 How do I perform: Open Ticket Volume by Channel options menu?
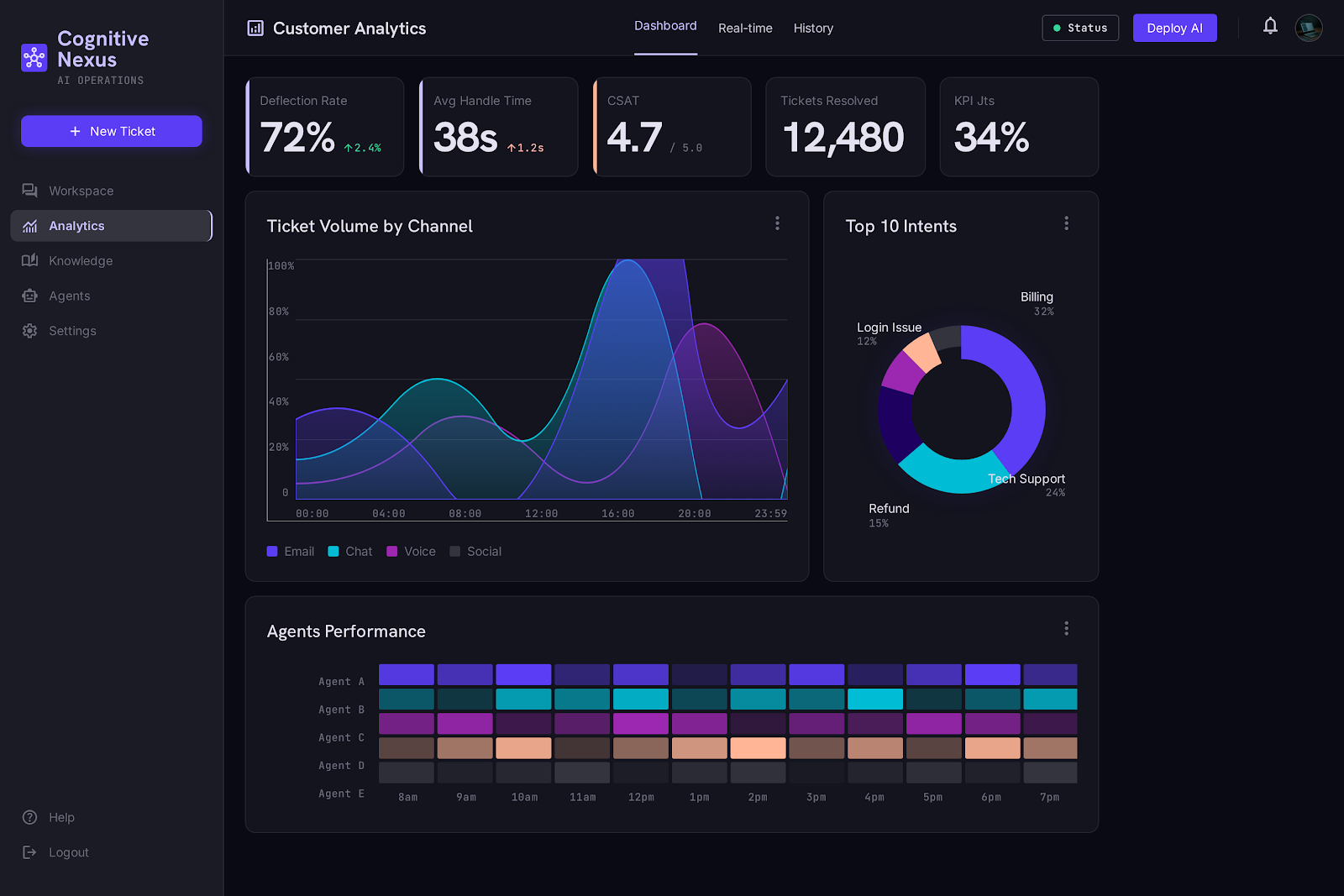pyautogui.click(x=777, y=223)
